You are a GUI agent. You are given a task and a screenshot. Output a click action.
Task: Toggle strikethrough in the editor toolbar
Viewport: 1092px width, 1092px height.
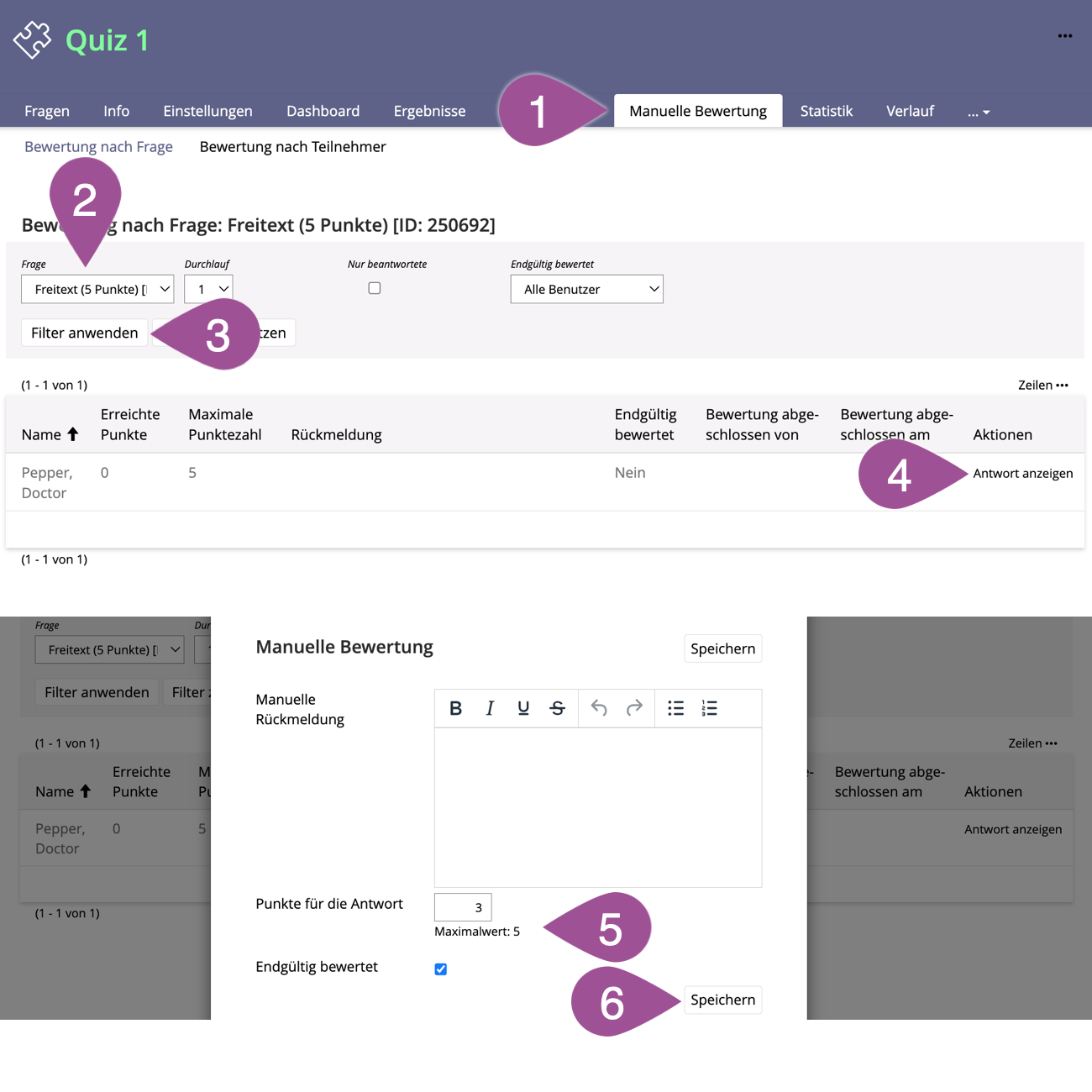pos(557,708)
